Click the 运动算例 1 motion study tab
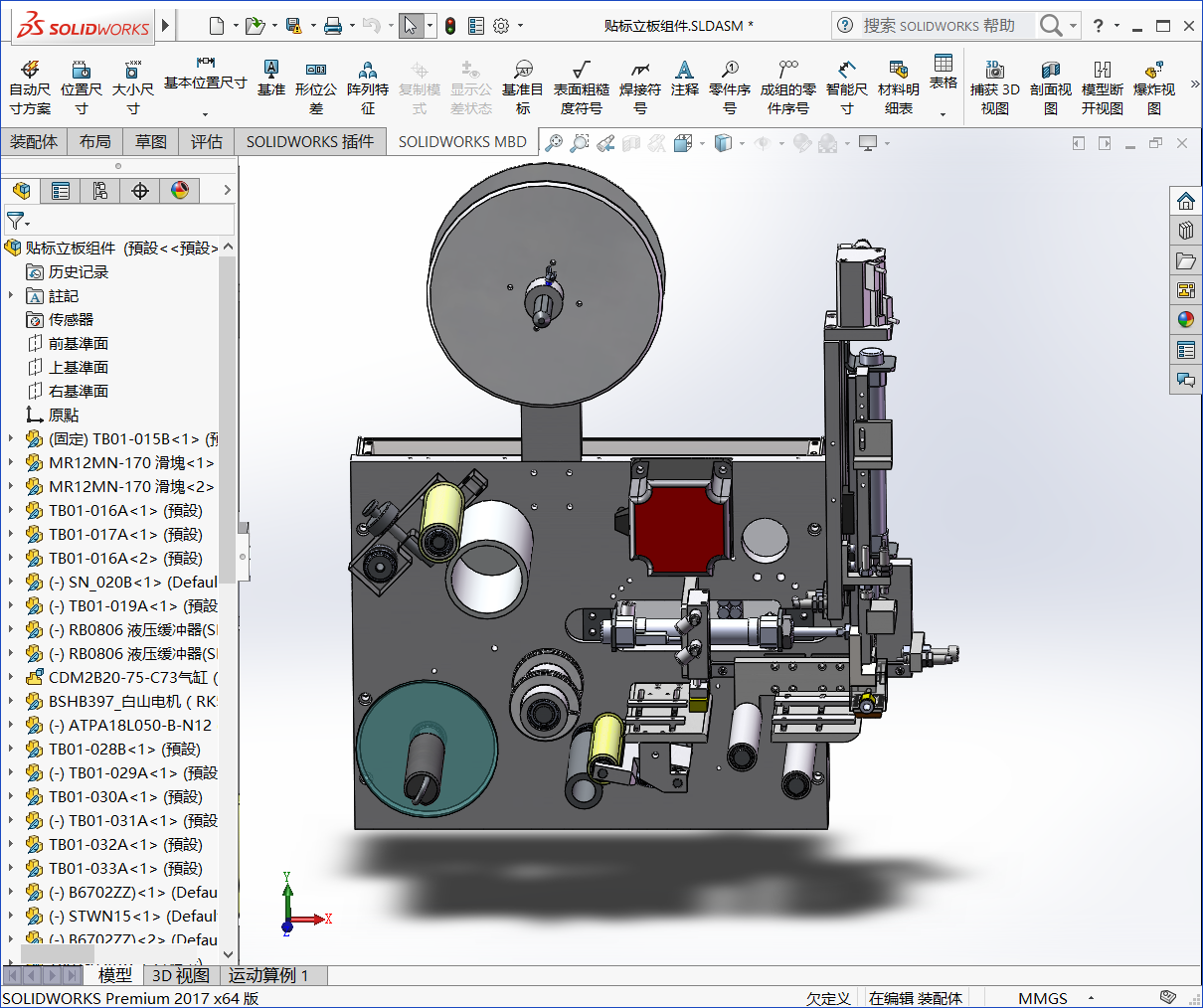 tap(268, 975)
